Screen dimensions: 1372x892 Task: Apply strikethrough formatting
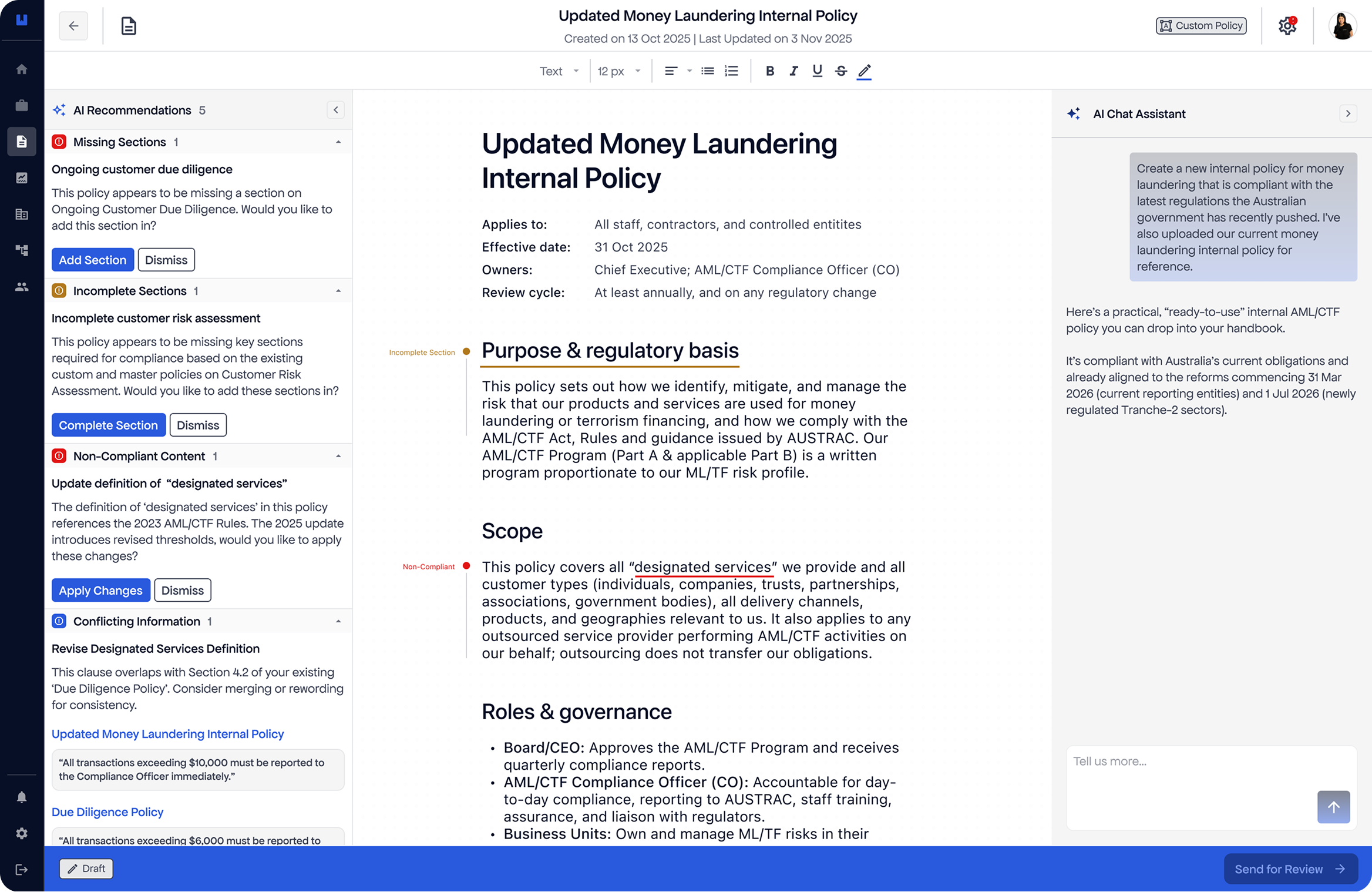[x=841, y=71]
